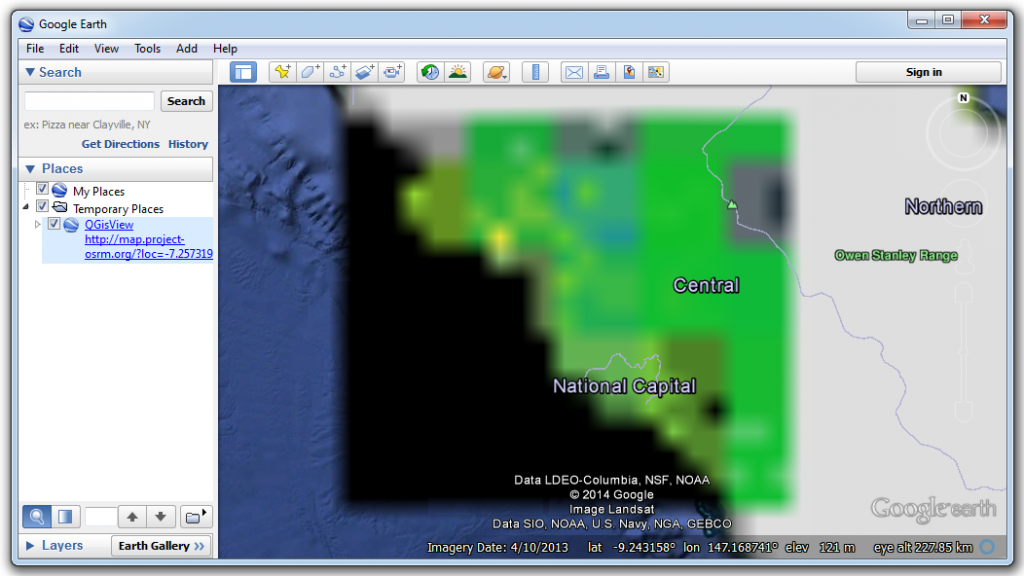This screenshot has height=576, width=1024.
Task: Click the Places search magnifier button
Action: [37, 517]
